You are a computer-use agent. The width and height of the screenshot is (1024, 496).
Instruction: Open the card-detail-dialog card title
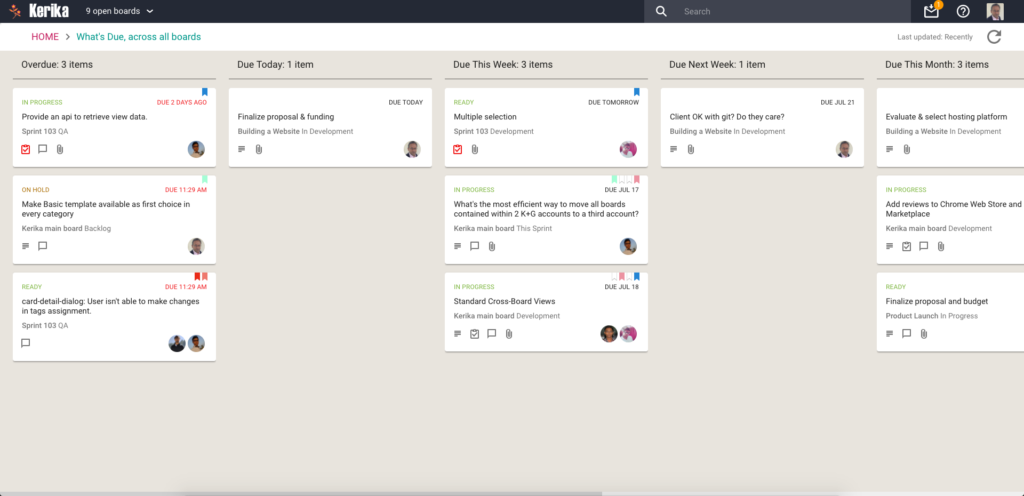coord(110,306)
